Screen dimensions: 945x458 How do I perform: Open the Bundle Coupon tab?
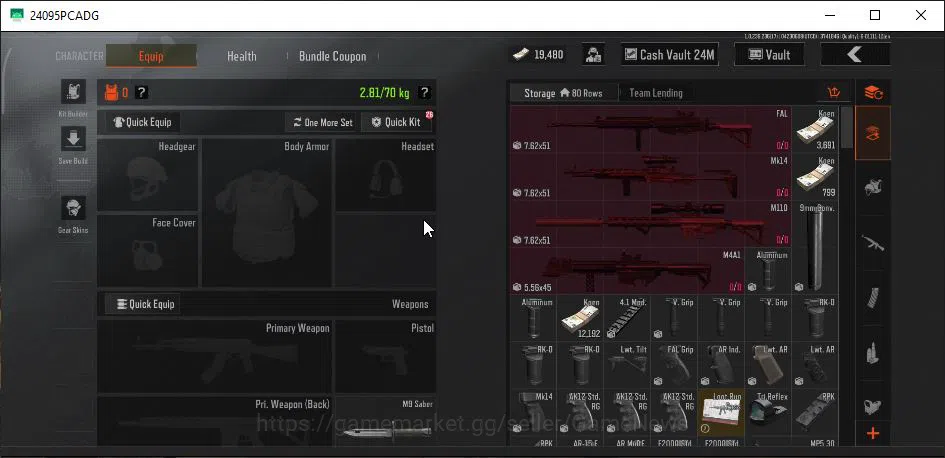[333, 56]
